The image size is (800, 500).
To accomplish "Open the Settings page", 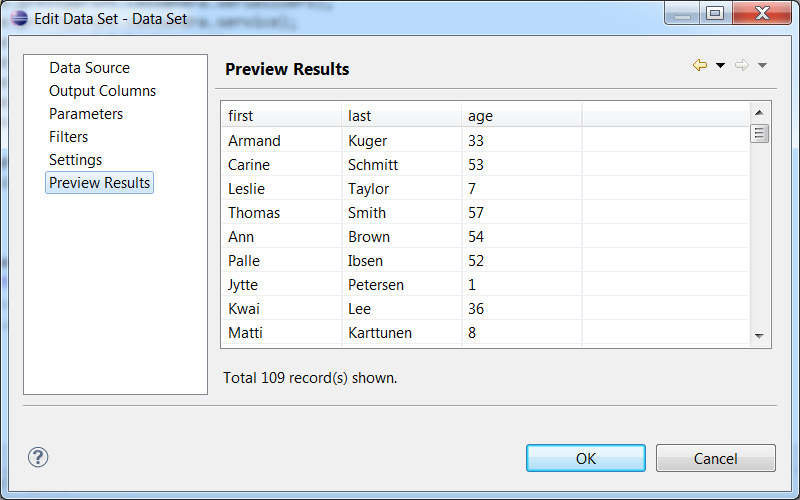I will [75, 160].
